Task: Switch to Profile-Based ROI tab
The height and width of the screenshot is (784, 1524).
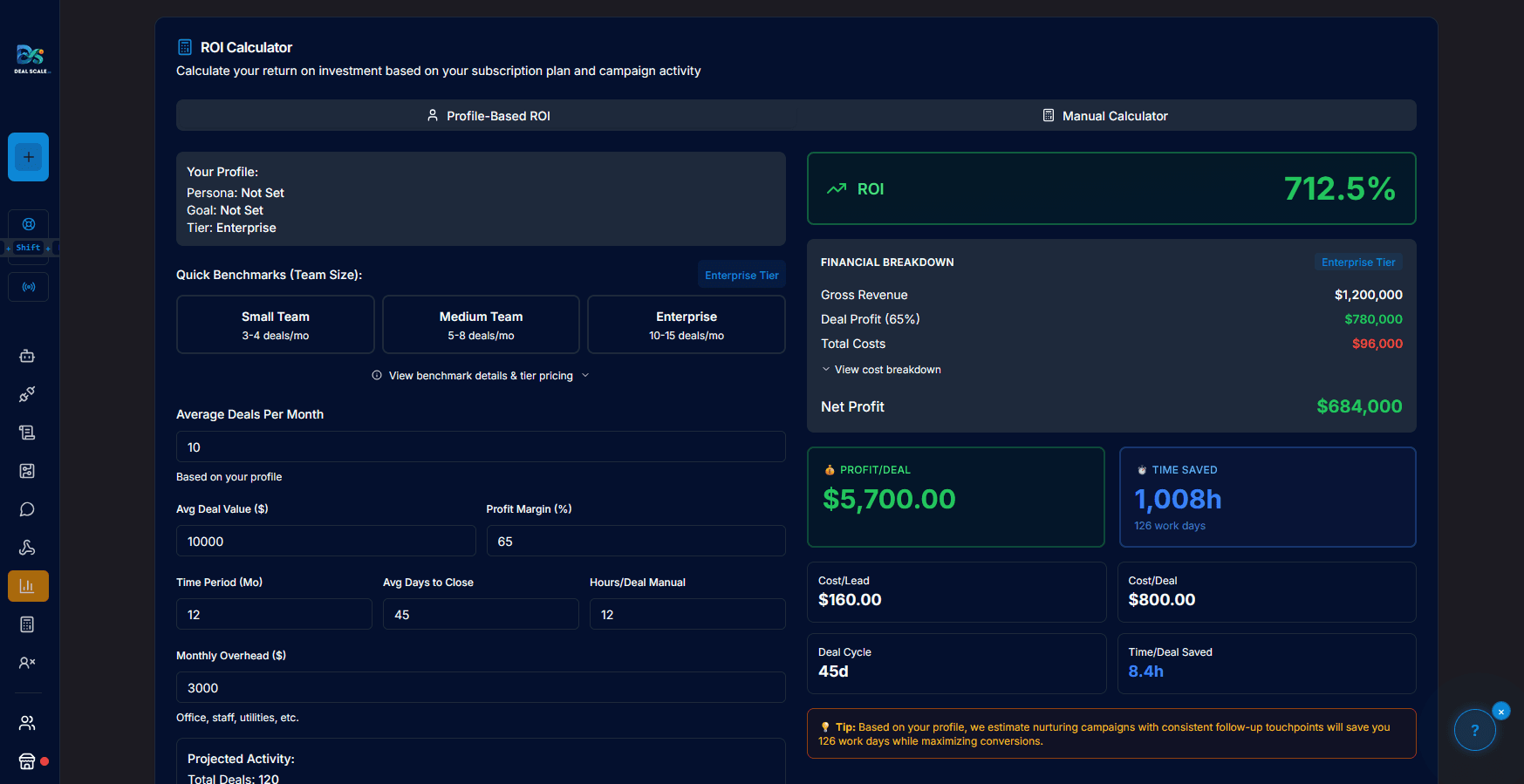Action: point(487,116)
